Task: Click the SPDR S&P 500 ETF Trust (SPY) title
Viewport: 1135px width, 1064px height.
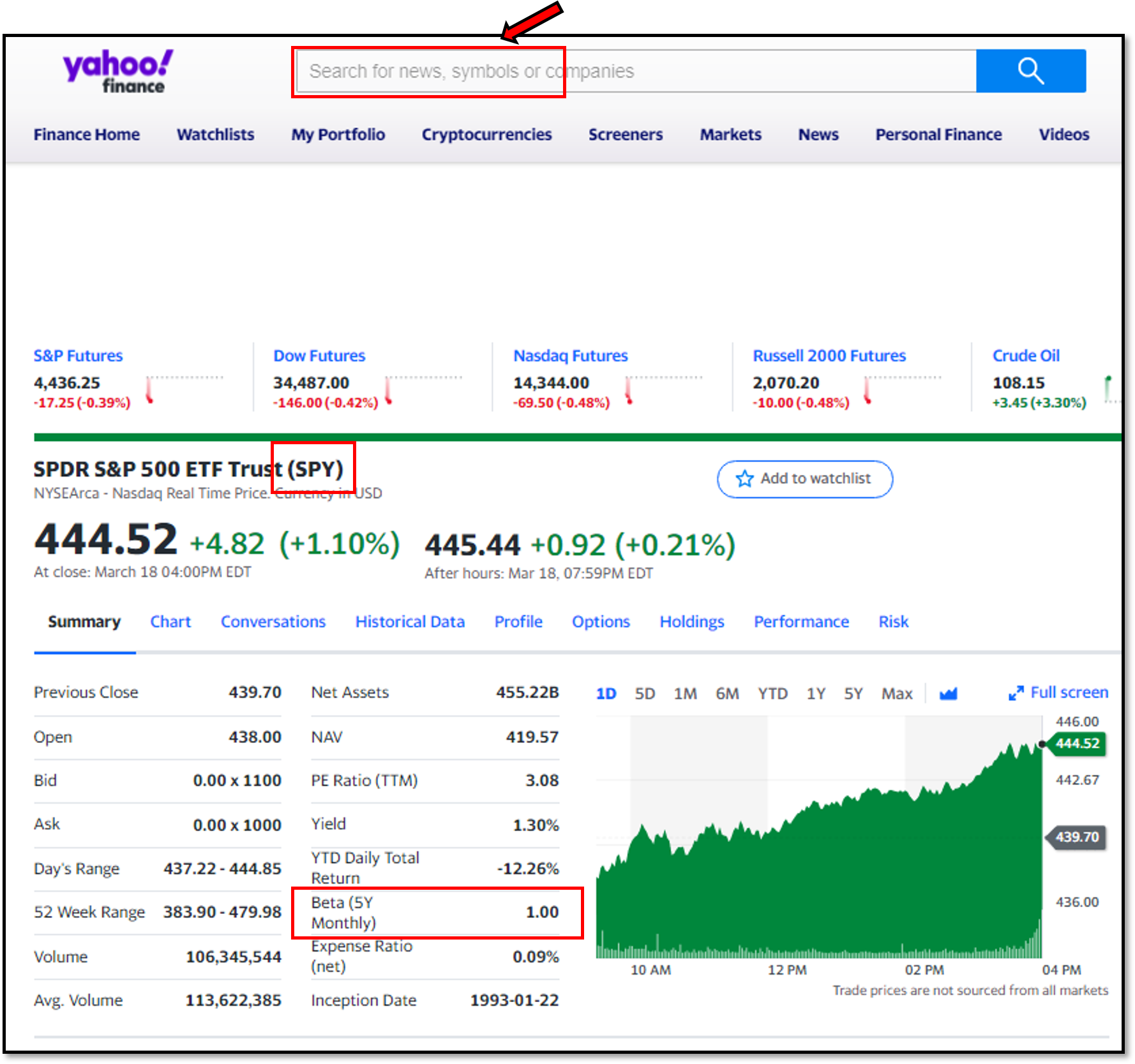Action: 188,469
